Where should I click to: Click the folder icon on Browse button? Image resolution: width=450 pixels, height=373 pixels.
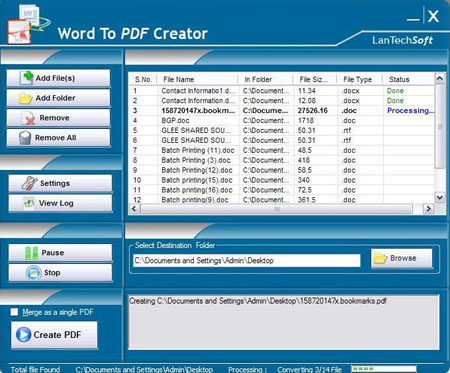click(380, 258)
